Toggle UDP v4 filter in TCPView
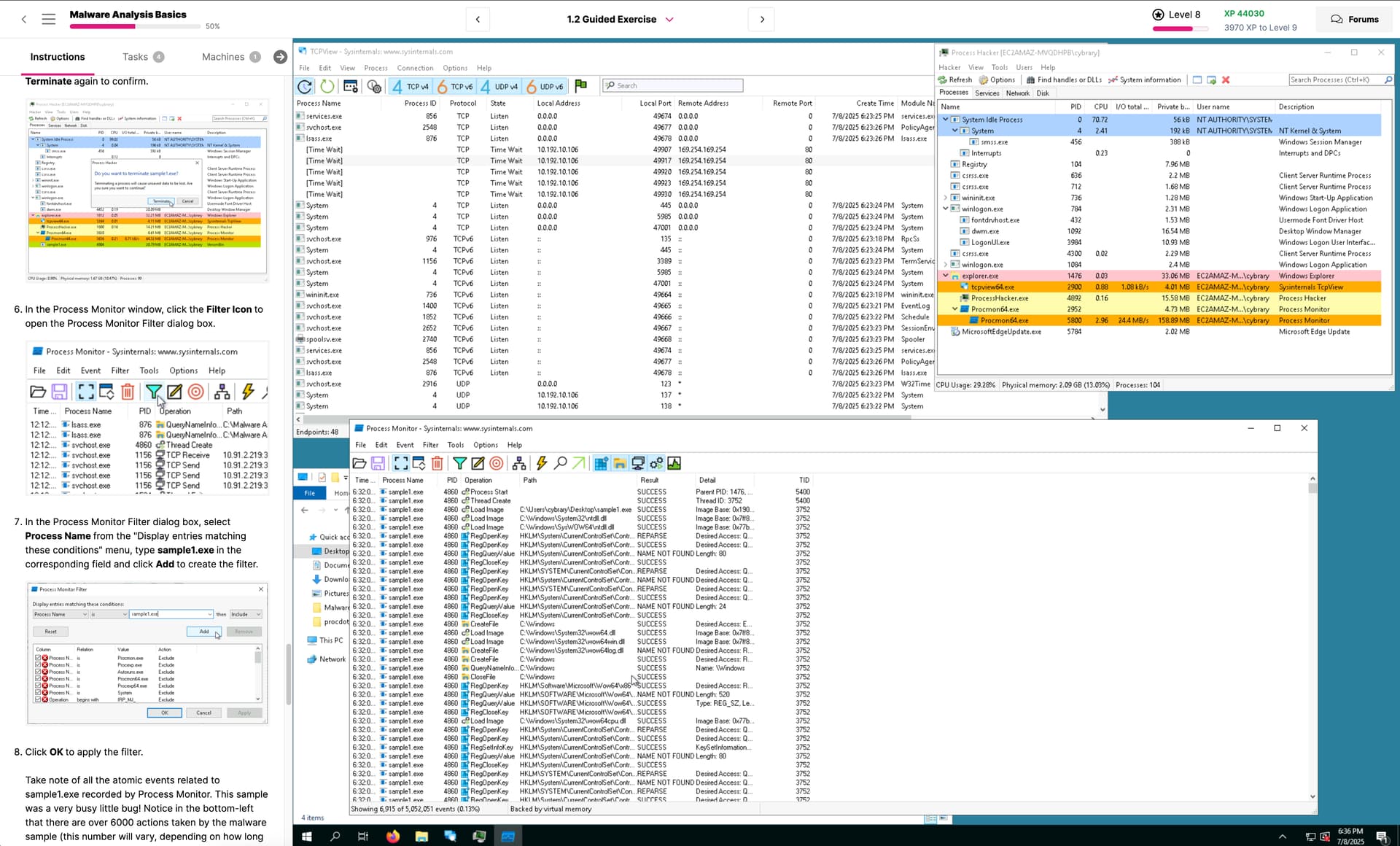 click(500, 86)
